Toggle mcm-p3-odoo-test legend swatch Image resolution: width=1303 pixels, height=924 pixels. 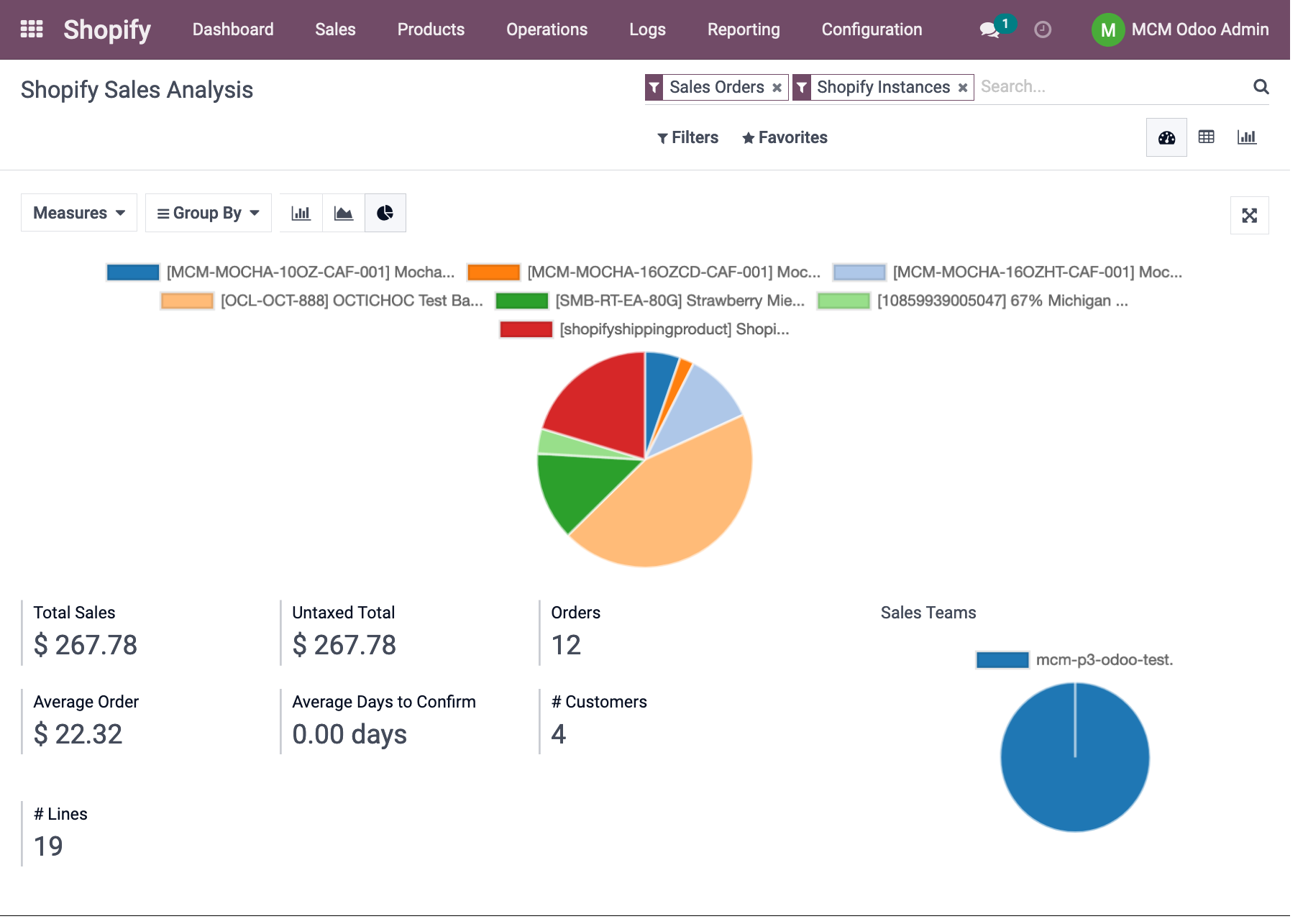[x=1002, y=660]
